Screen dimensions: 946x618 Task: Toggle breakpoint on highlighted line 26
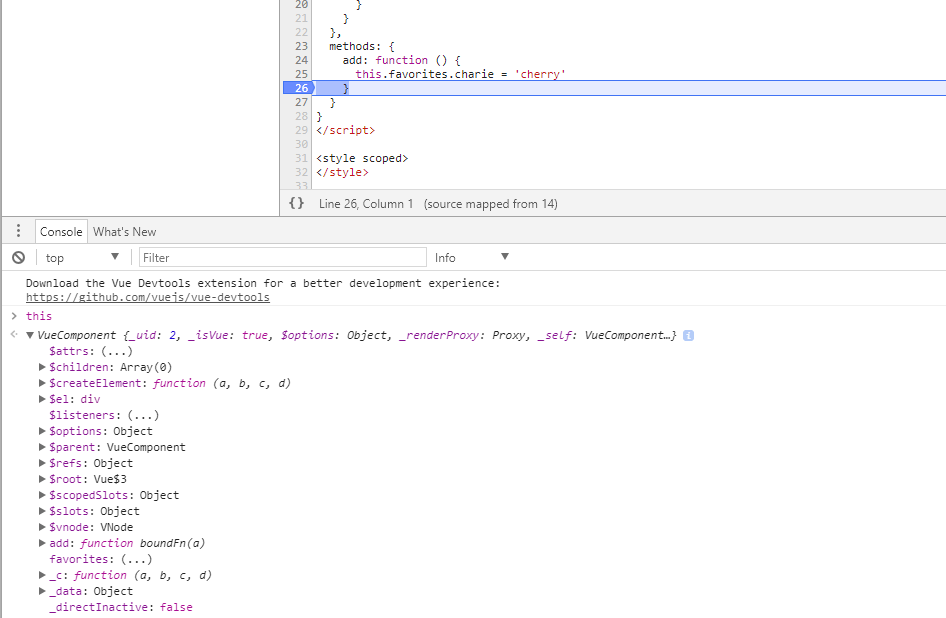(x=299, y=88)
